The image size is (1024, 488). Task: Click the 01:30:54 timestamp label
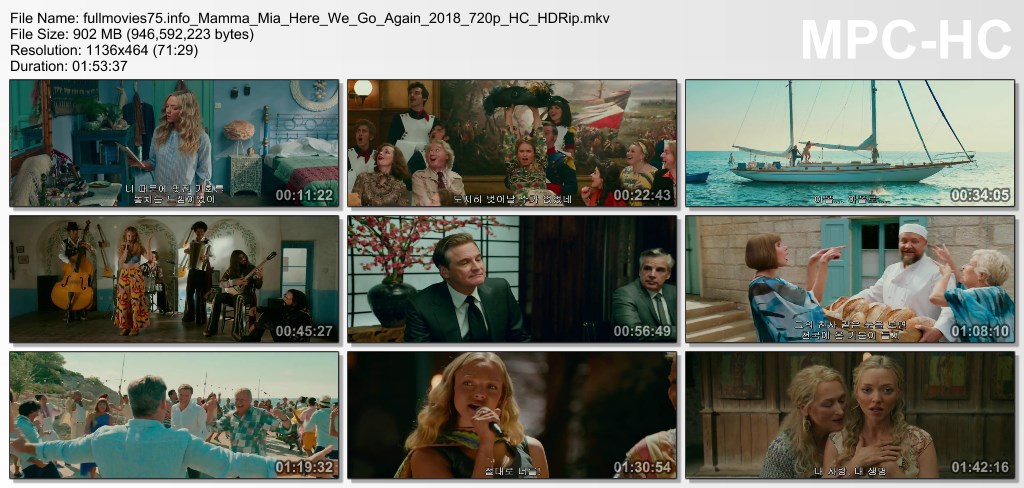point(642,467)
